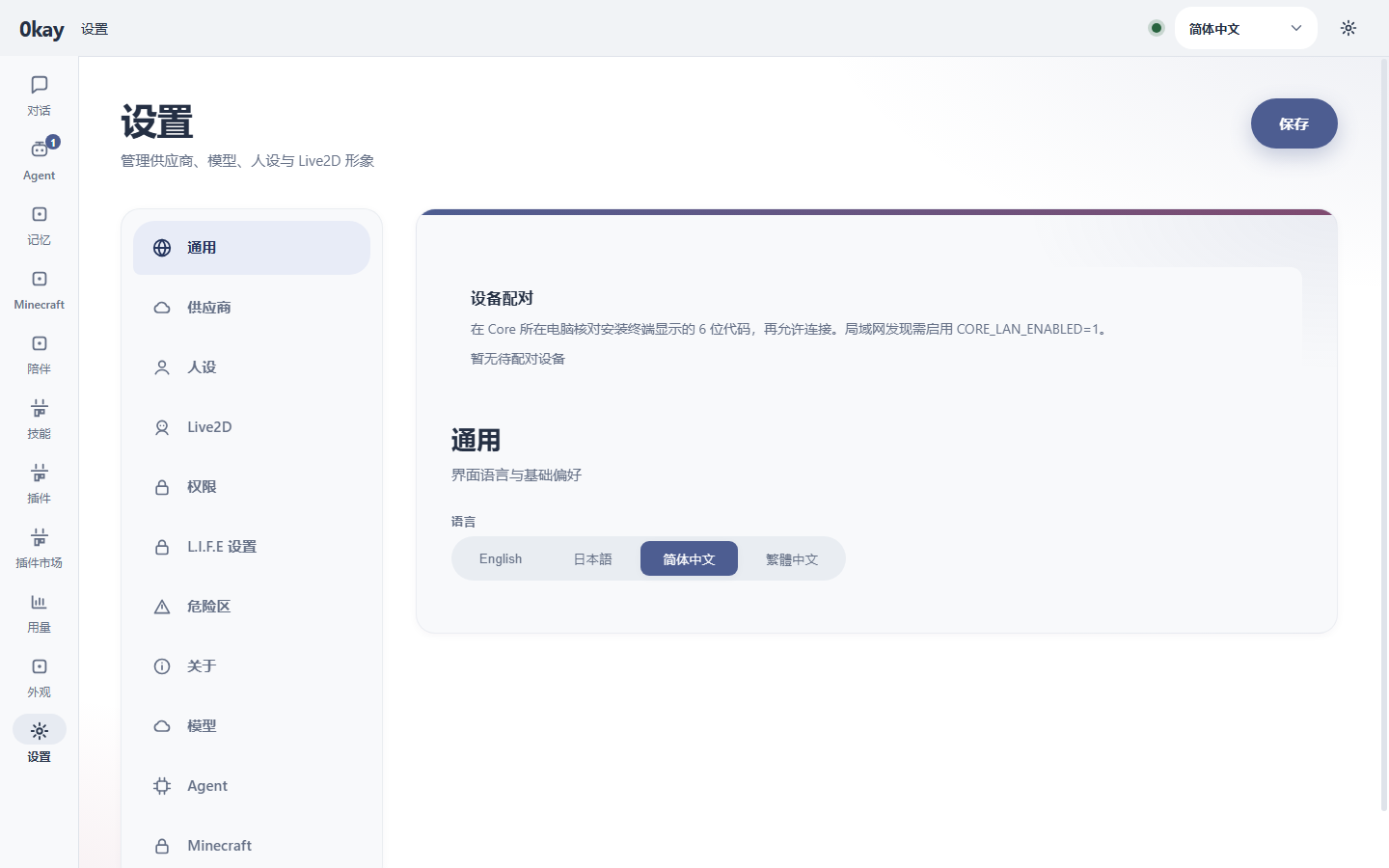Open Minecraft tab in settings list
The height and width of the screenshot is (868, 1389).
pyautogui.click(x=252, y=846)
